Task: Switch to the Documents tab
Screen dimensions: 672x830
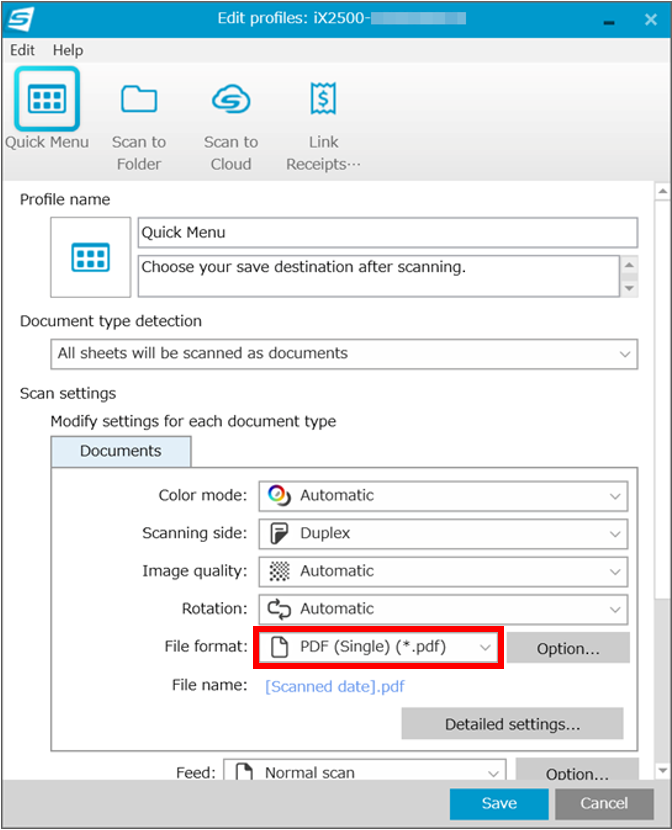Action: [121, 451]
